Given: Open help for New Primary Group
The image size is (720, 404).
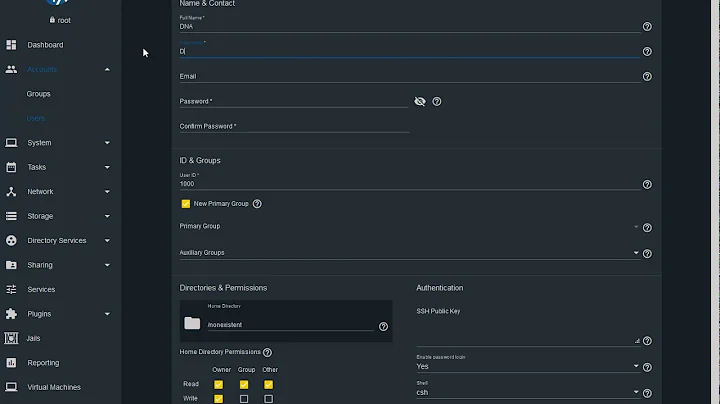Looking at the screenshot, I should [x=257, y=204].
